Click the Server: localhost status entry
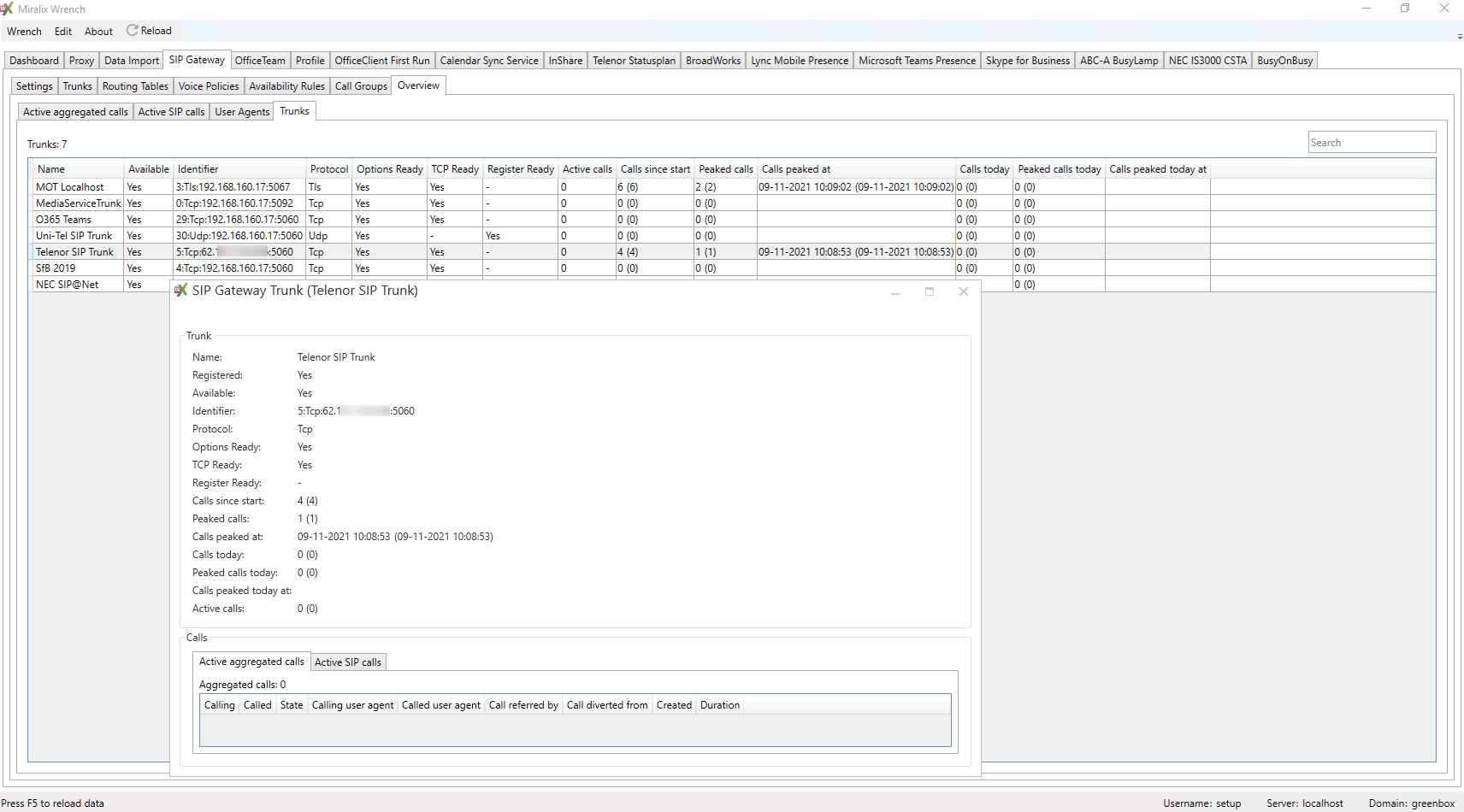1464x812 pixels. [1304, 803]
